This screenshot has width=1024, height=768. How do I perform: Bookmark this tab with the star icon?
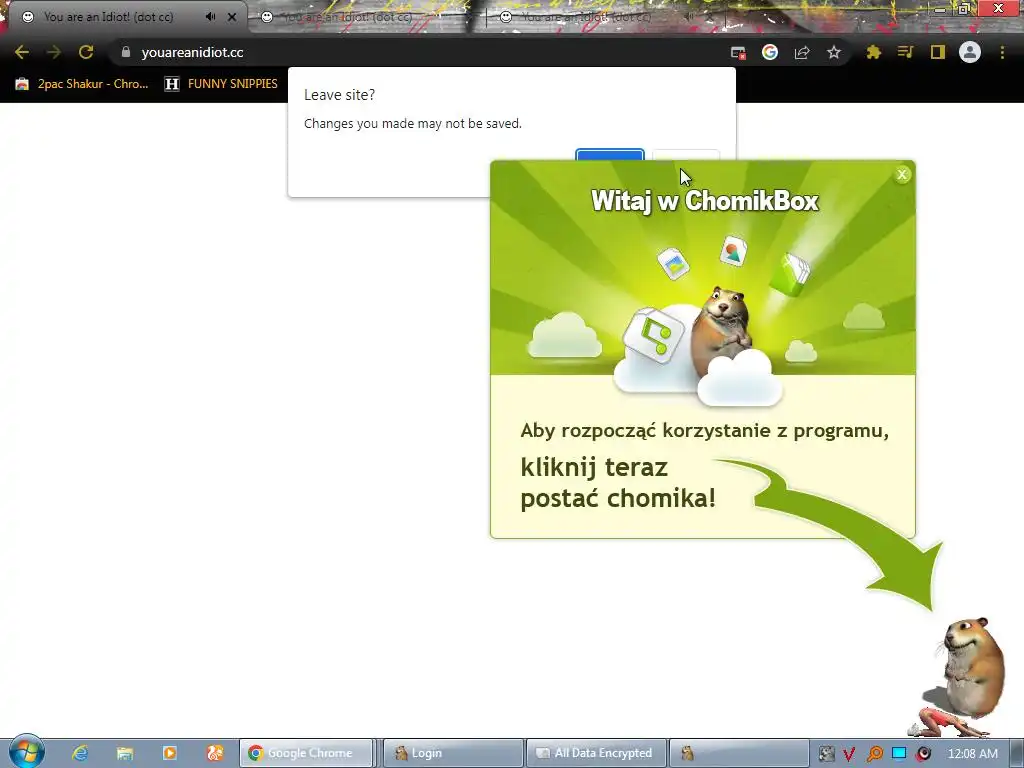834,52
